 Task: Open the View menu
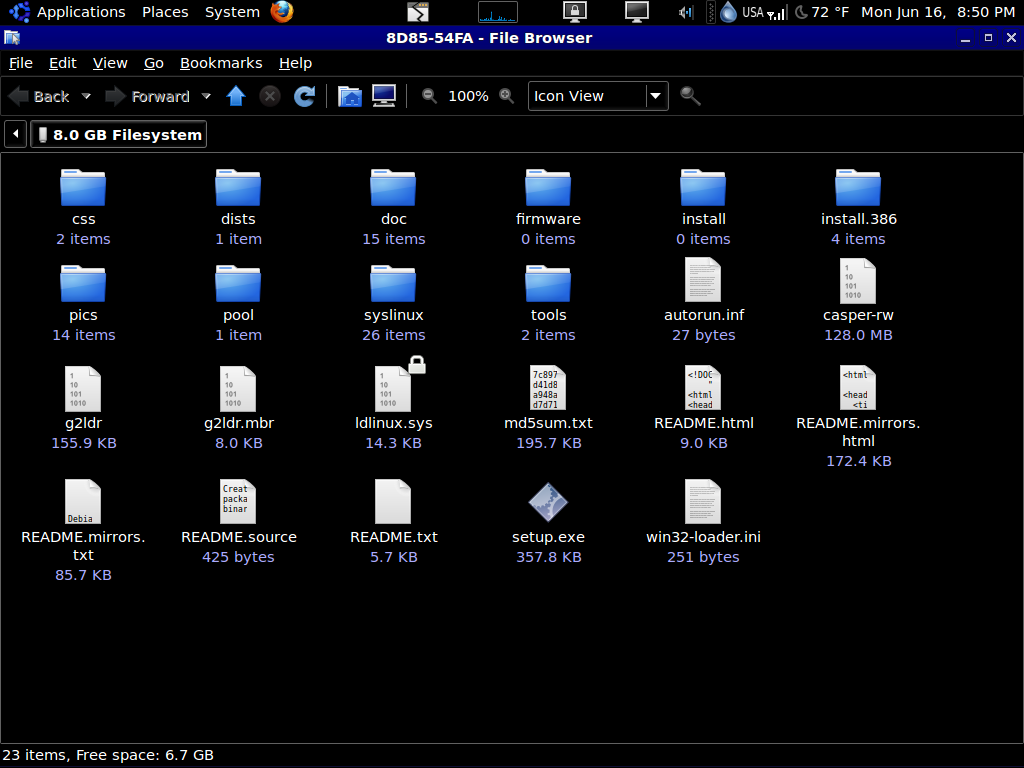pyautogui.click(x=110, y=63)
